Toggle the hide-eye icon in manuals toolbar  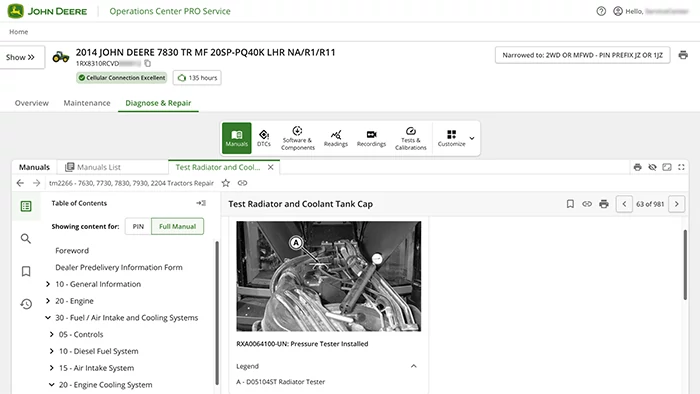(652, 167)
